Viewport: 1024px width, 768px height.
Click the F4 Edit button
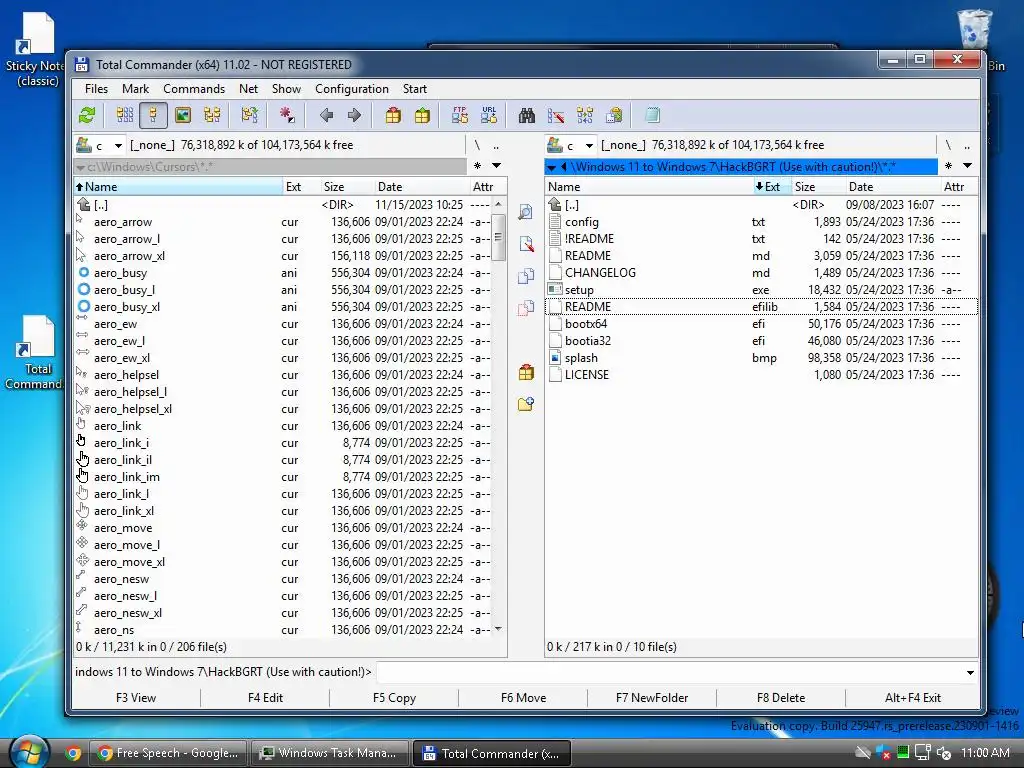265,697
